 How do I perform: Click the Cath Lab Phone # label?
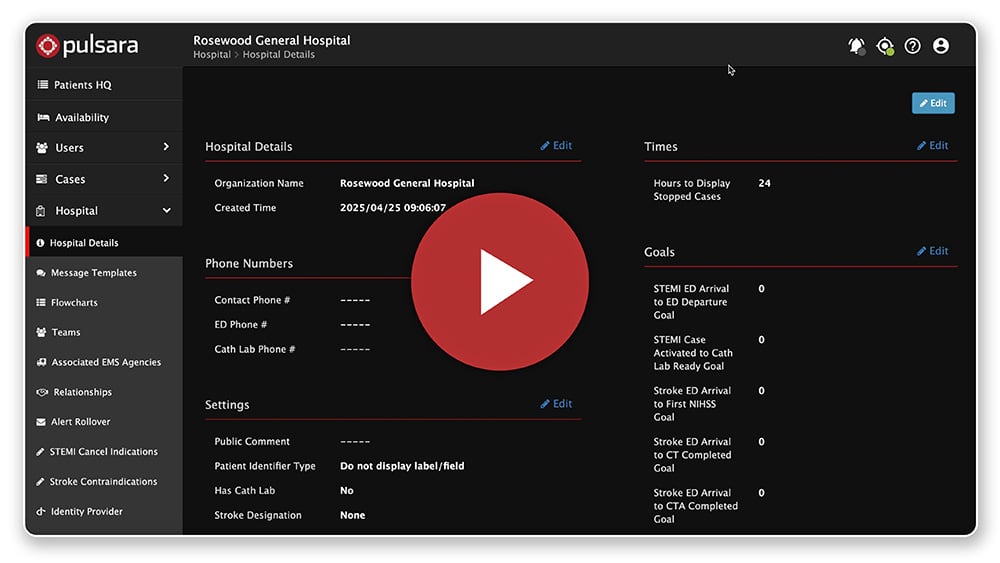254,349
